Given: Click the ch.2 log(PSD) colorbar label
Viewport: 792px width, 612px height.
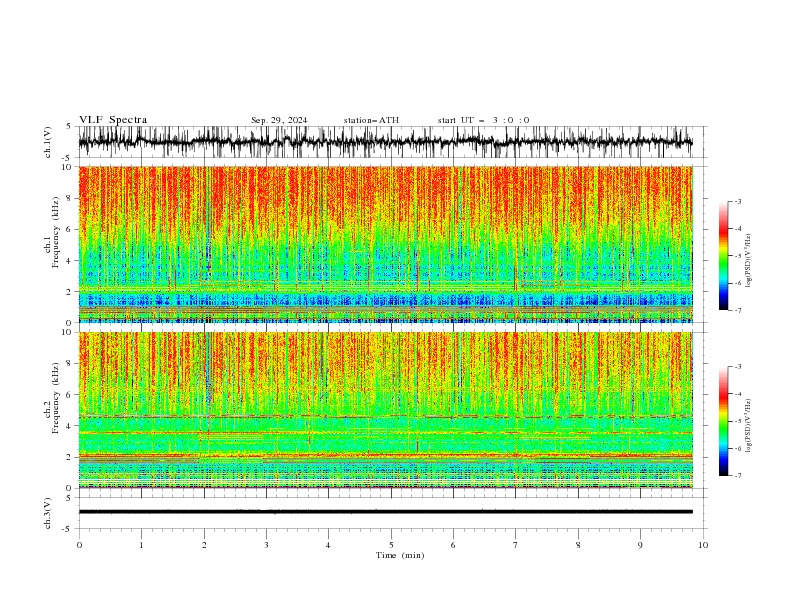Looking at the screenshot, I should 749,426.
